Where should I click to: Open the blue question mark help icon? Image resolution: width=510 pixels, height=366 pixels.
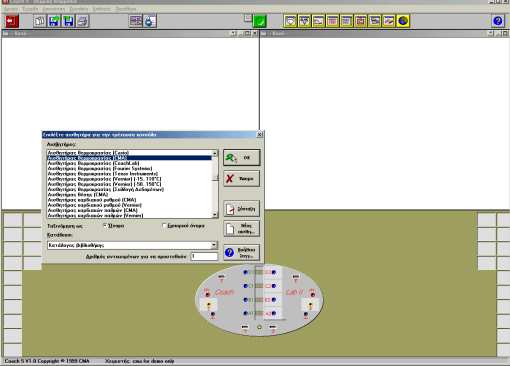point(498,21)
